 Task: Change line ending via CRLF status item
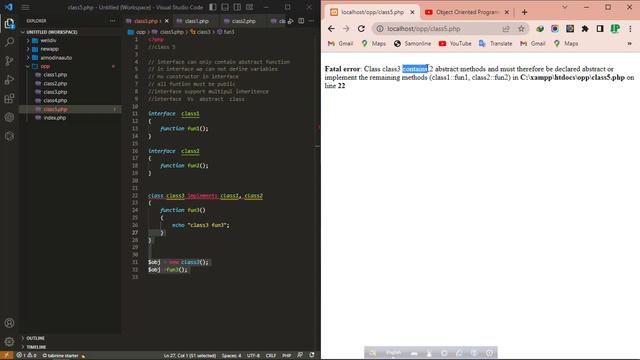tap(271, 356)
